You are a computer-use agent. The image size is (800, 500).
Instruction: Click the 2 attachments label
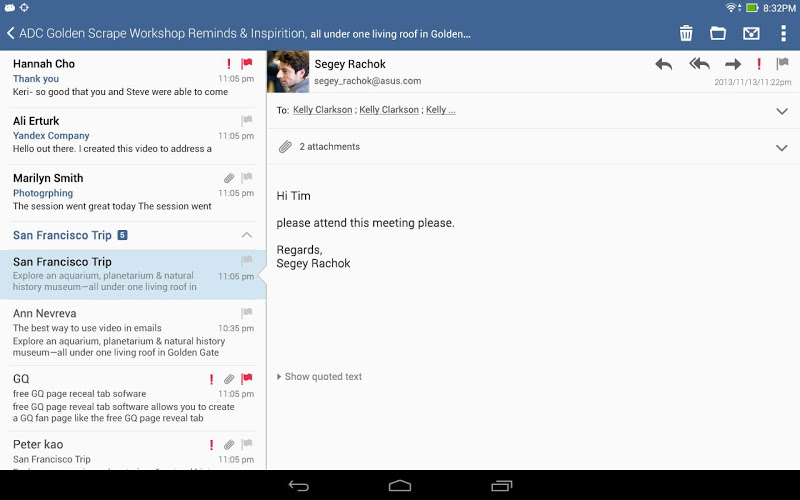[x=329, y=147]
